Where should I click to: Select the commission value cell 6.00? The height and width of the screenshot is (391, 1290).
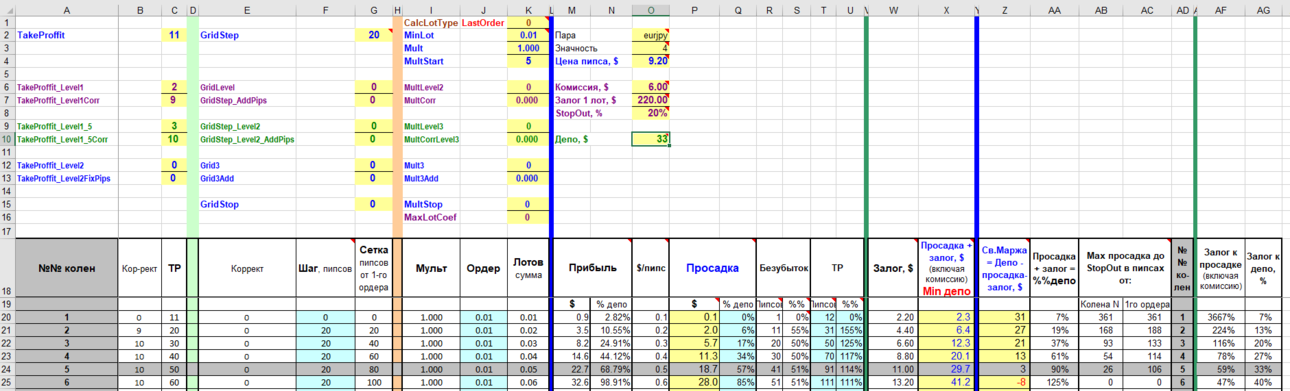[x=650, y=87]
